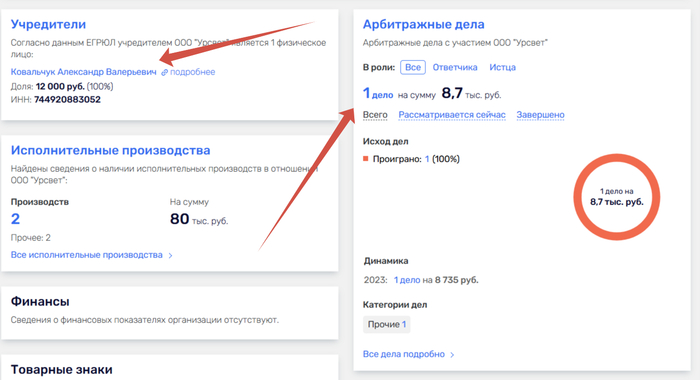Click the blue производств count 2

(x=15, y=219)
